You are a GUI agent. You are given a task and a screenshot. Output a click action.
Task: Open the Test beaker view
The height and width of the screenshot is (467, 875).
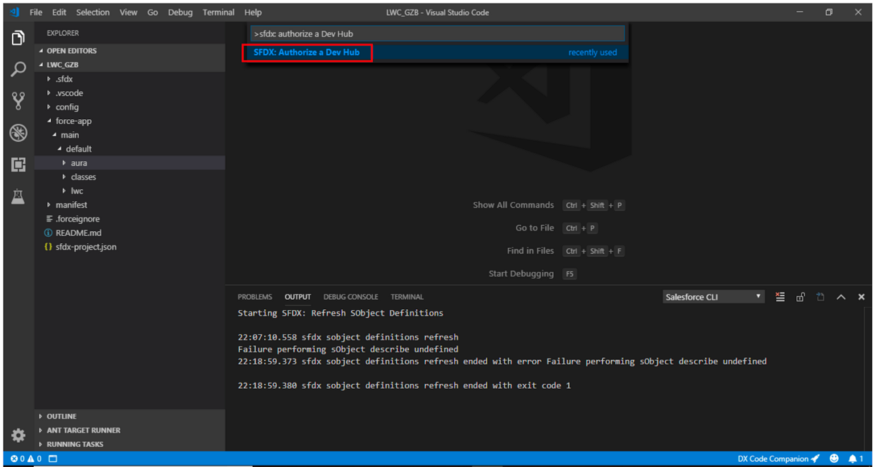18,196
